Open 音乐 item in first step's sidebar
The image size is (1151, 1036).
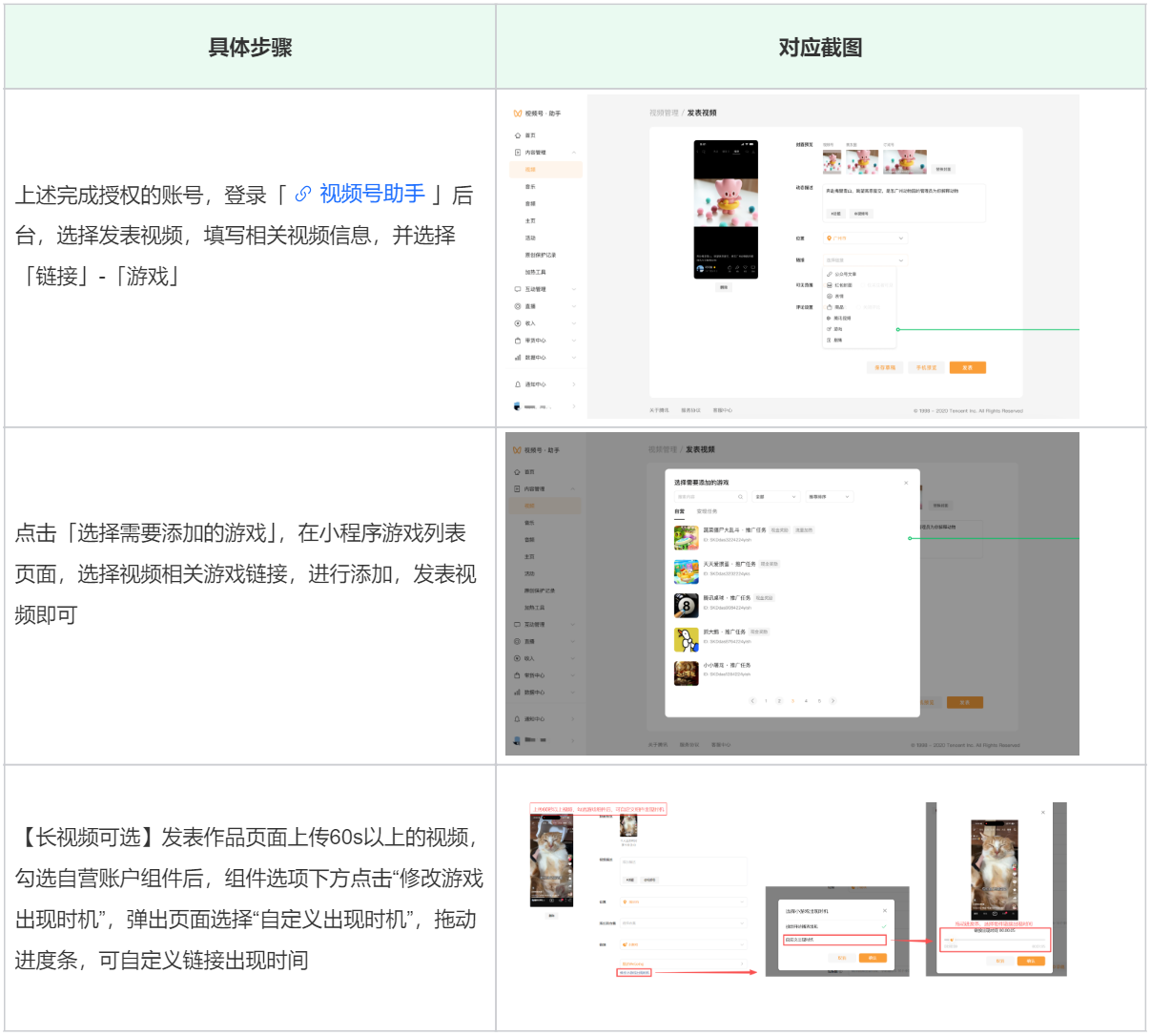click(530, 187)
